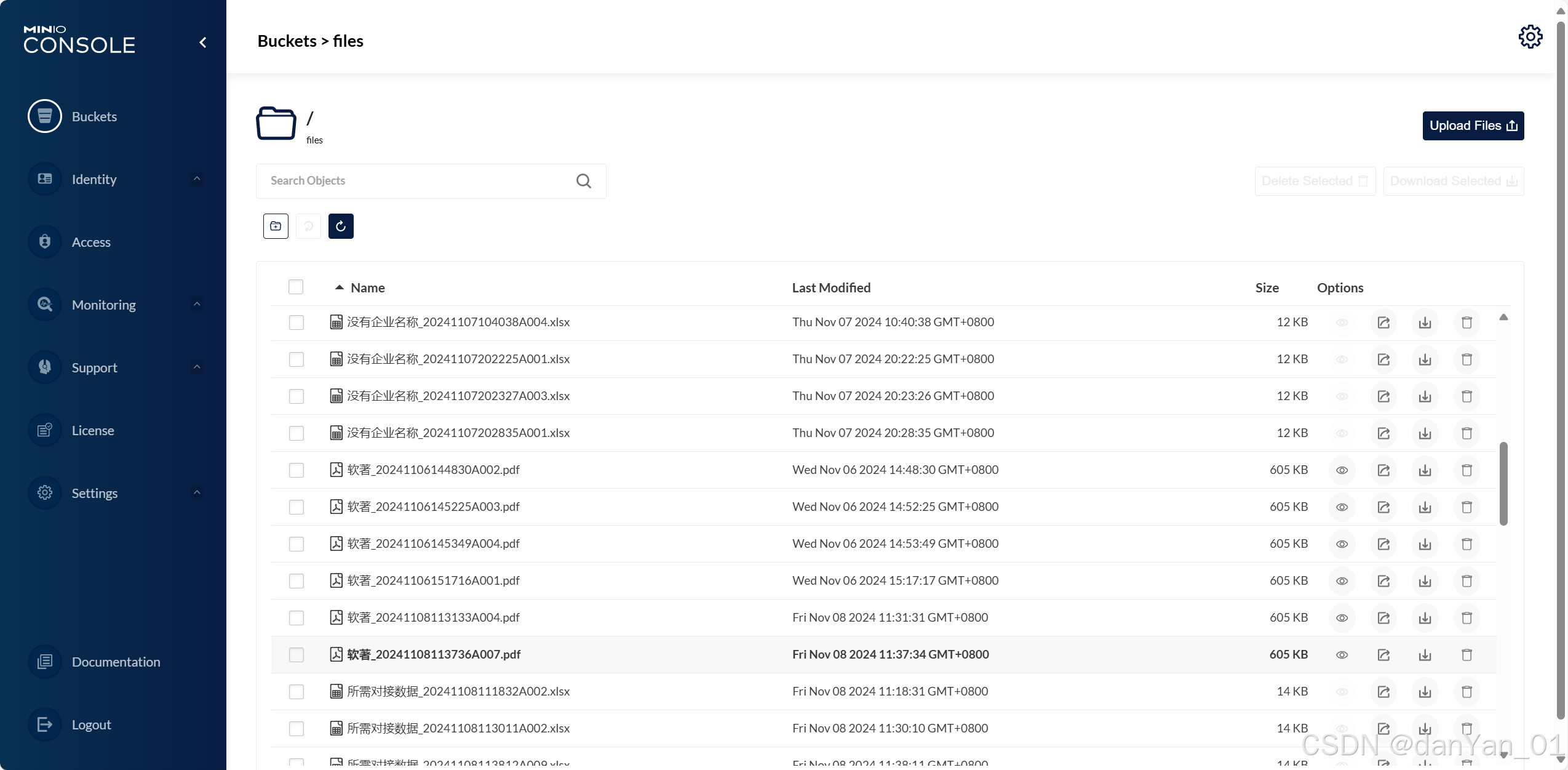The height and width of the screenshot is (770, 1568).
Task: Click the search magnifier icon
Action: (x=583, y=181)
